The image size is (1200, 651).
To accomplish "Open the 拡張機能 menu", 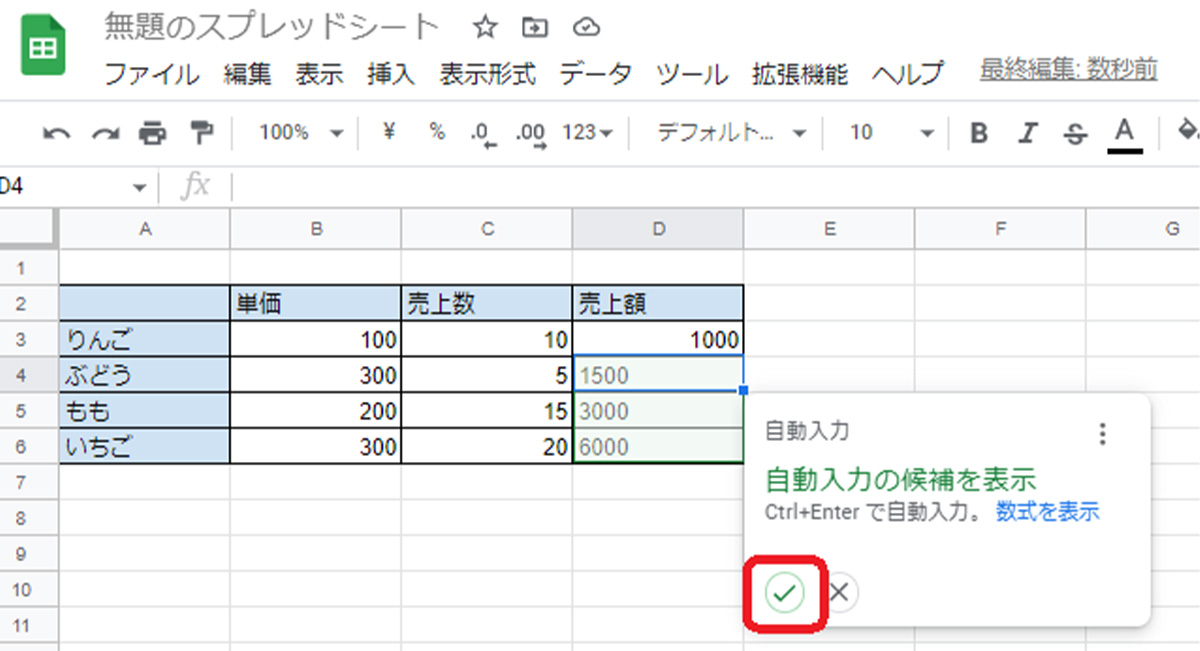I will [x=800, y=74].
